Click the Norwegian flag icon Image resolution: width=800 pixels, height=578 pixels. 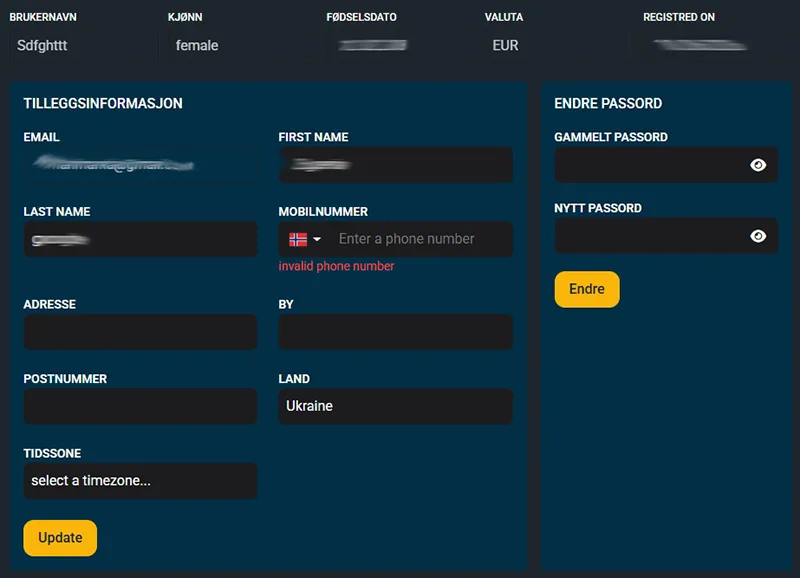[298, 239]
